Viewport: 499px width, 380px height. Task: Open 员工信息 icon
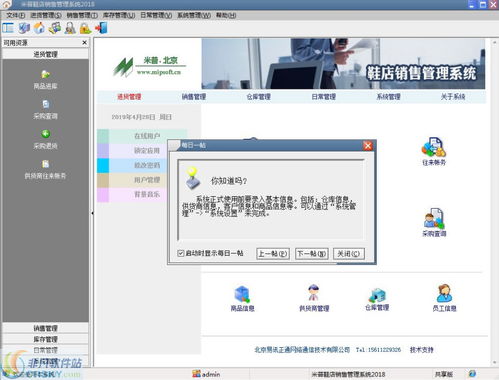point(444,298)
